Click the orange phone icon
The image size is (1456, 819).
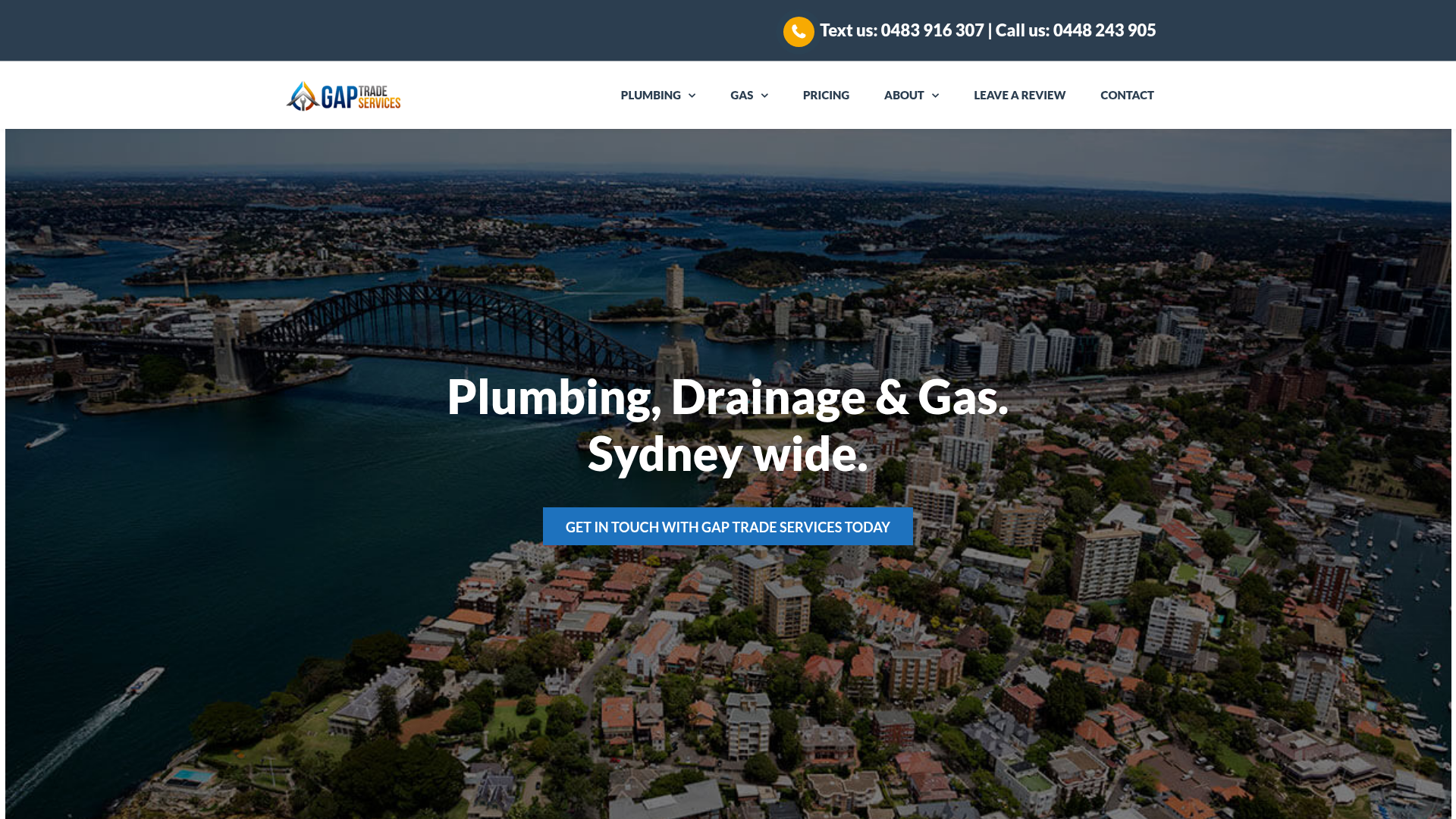coord(799,32)
